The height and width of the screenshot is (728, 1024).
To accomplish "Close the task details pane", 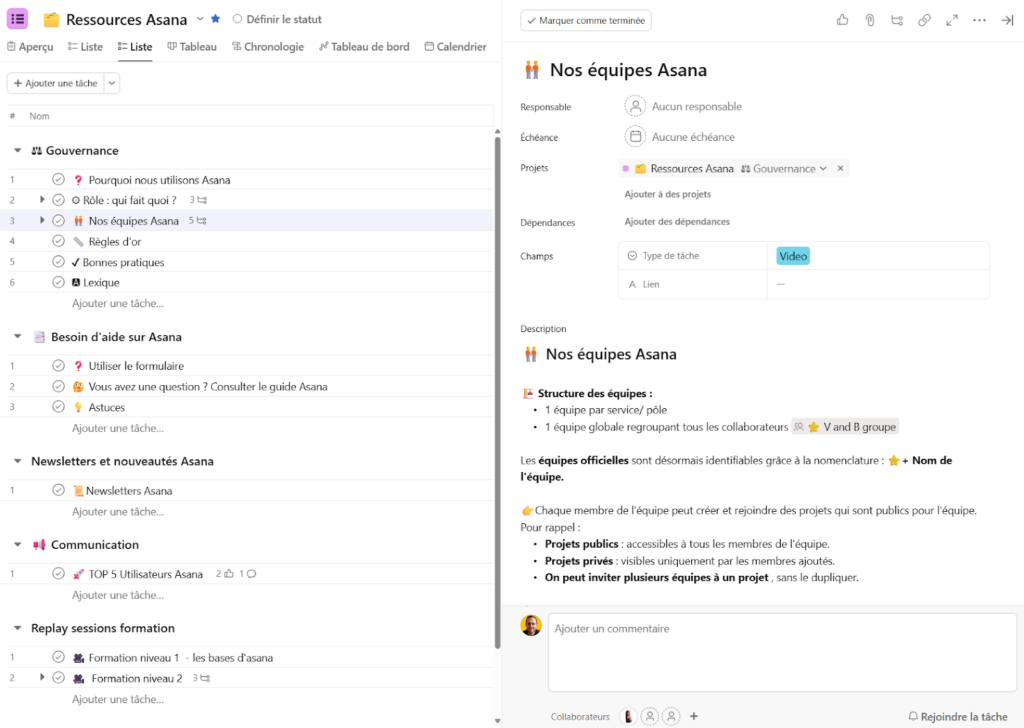I will [x=1006, y=20].
